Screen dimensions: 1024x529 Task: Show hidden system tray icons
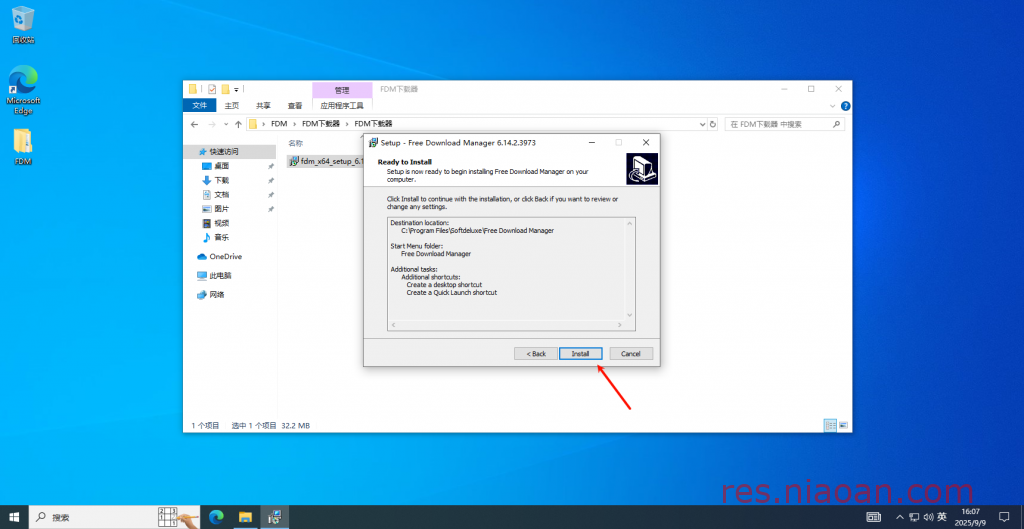900,517
